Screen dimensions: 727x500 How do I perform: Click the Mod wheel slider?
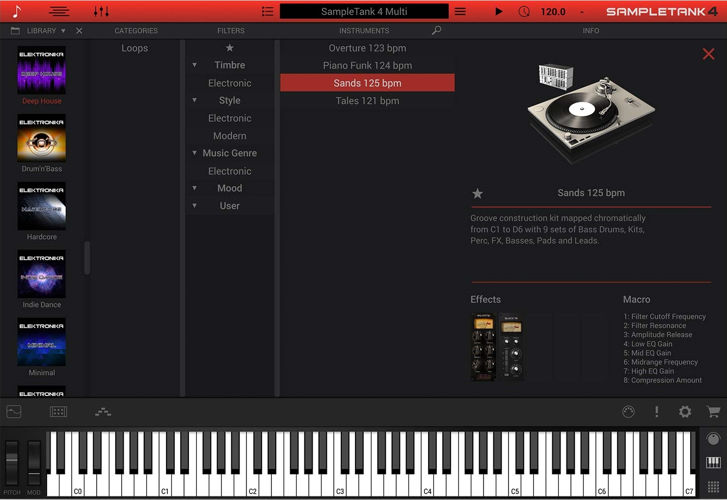(x=34, y=464)
